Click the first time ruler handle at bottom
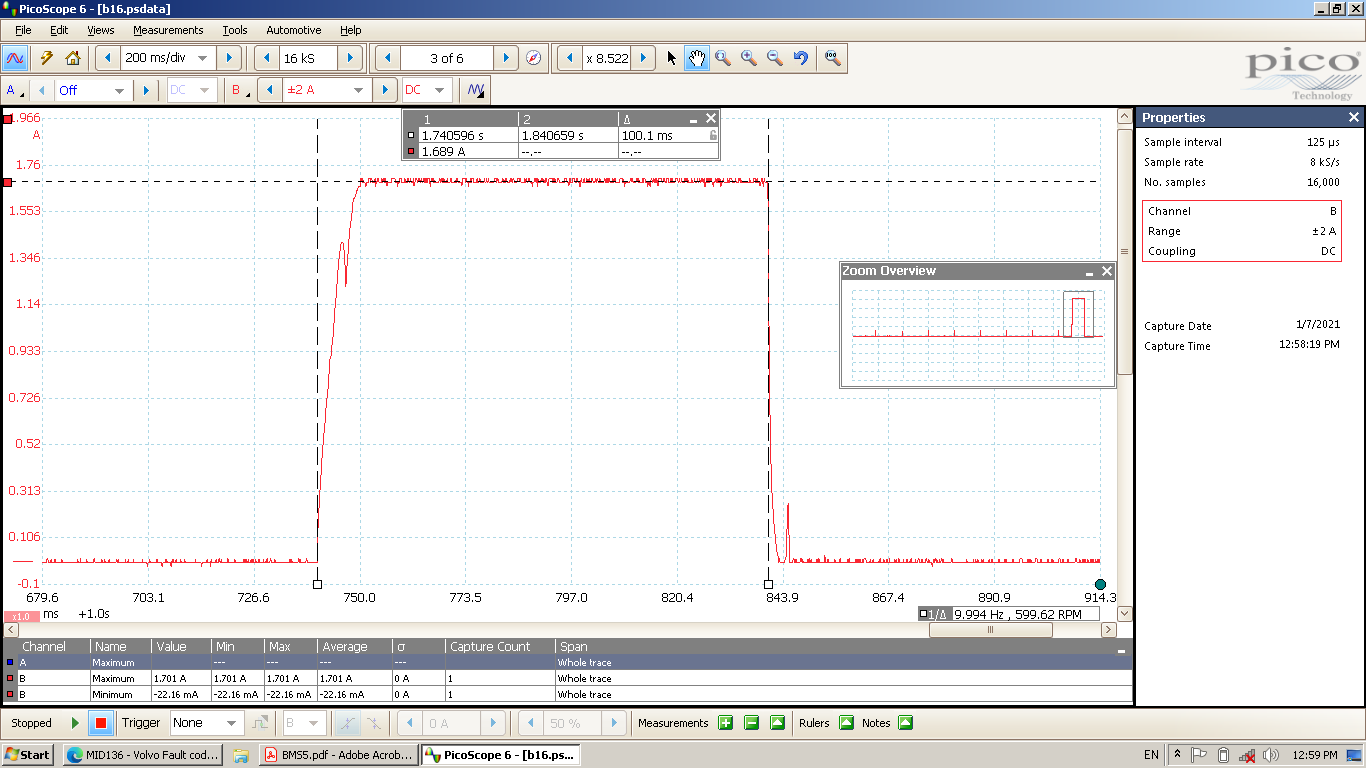Image resolution: width=1366 pixels, height=768 pixels. pyautogui.click(x=317, y=584)
